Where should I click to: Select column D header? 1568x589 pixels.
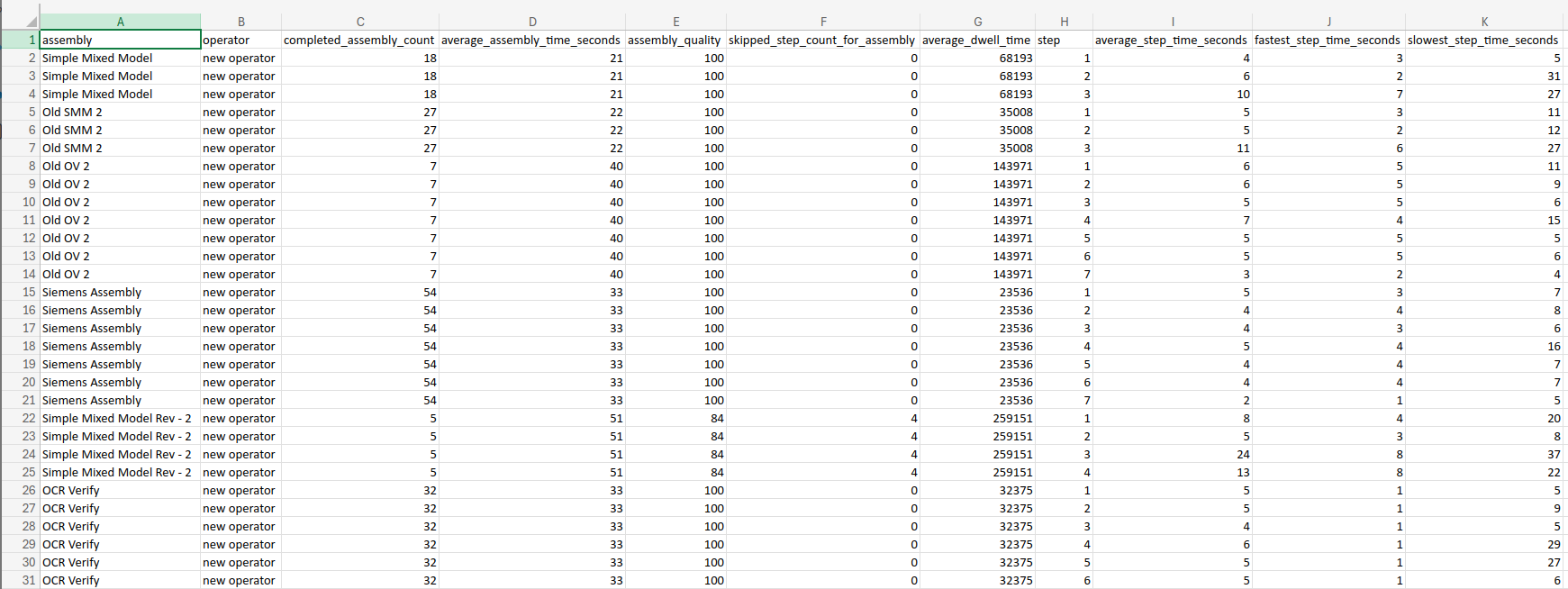[x=532, y=22]
